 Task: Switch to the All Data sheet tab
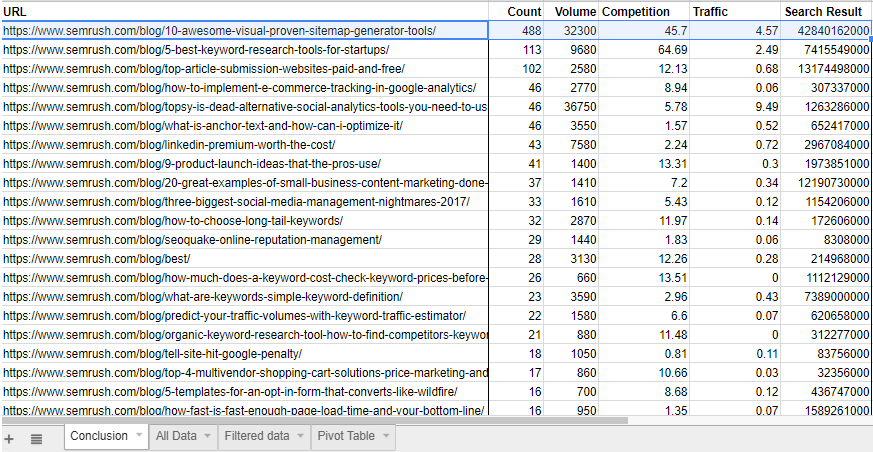click(x=176, y=436)
